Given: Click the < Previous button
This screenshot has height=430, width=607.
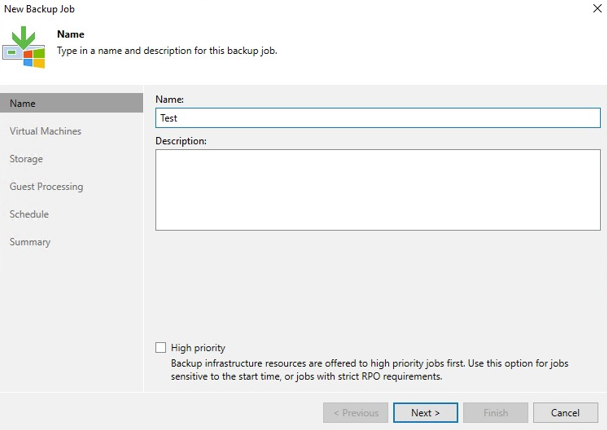Looking at the screenshot, I should (355, 412).
